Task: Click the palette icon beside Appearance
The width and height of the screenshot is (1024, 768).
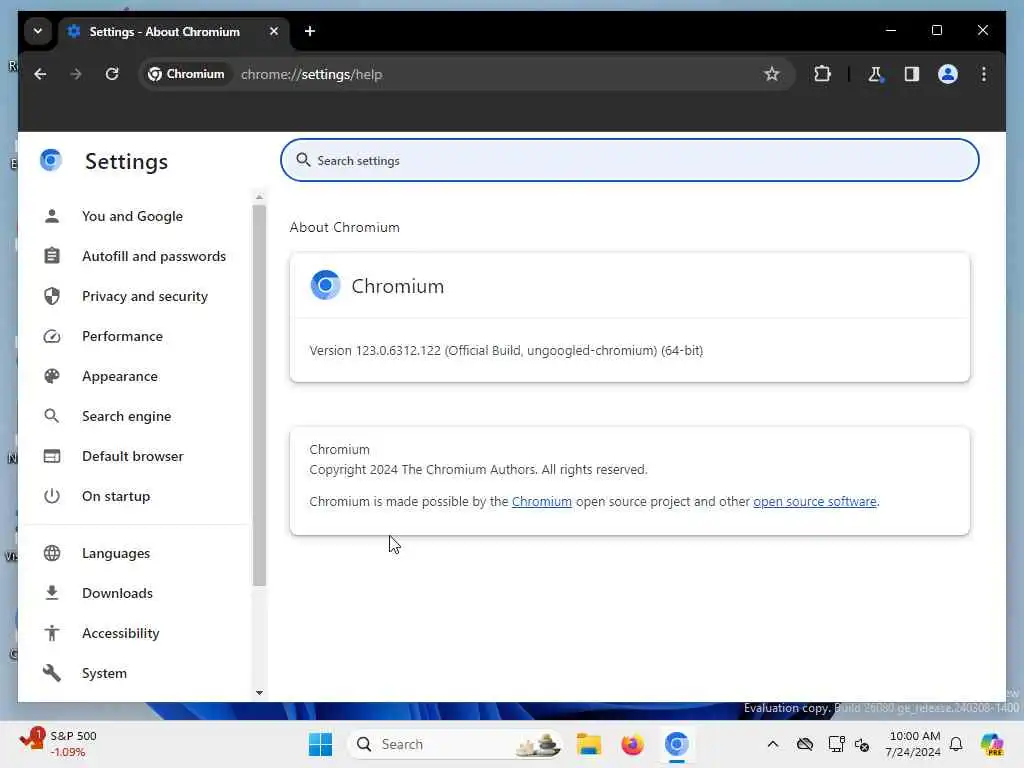Action: [x=52, y=376]
